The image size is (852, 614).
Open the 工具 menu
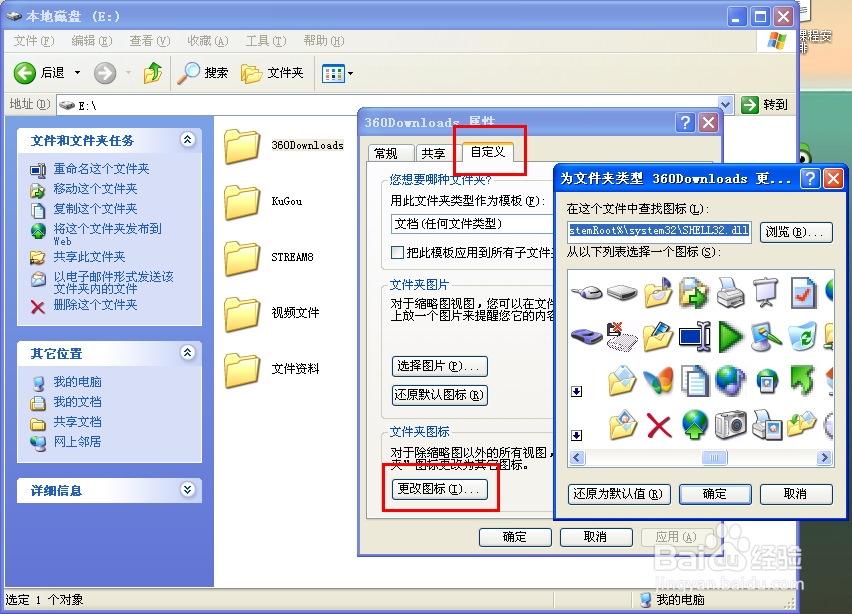point(266,41)
